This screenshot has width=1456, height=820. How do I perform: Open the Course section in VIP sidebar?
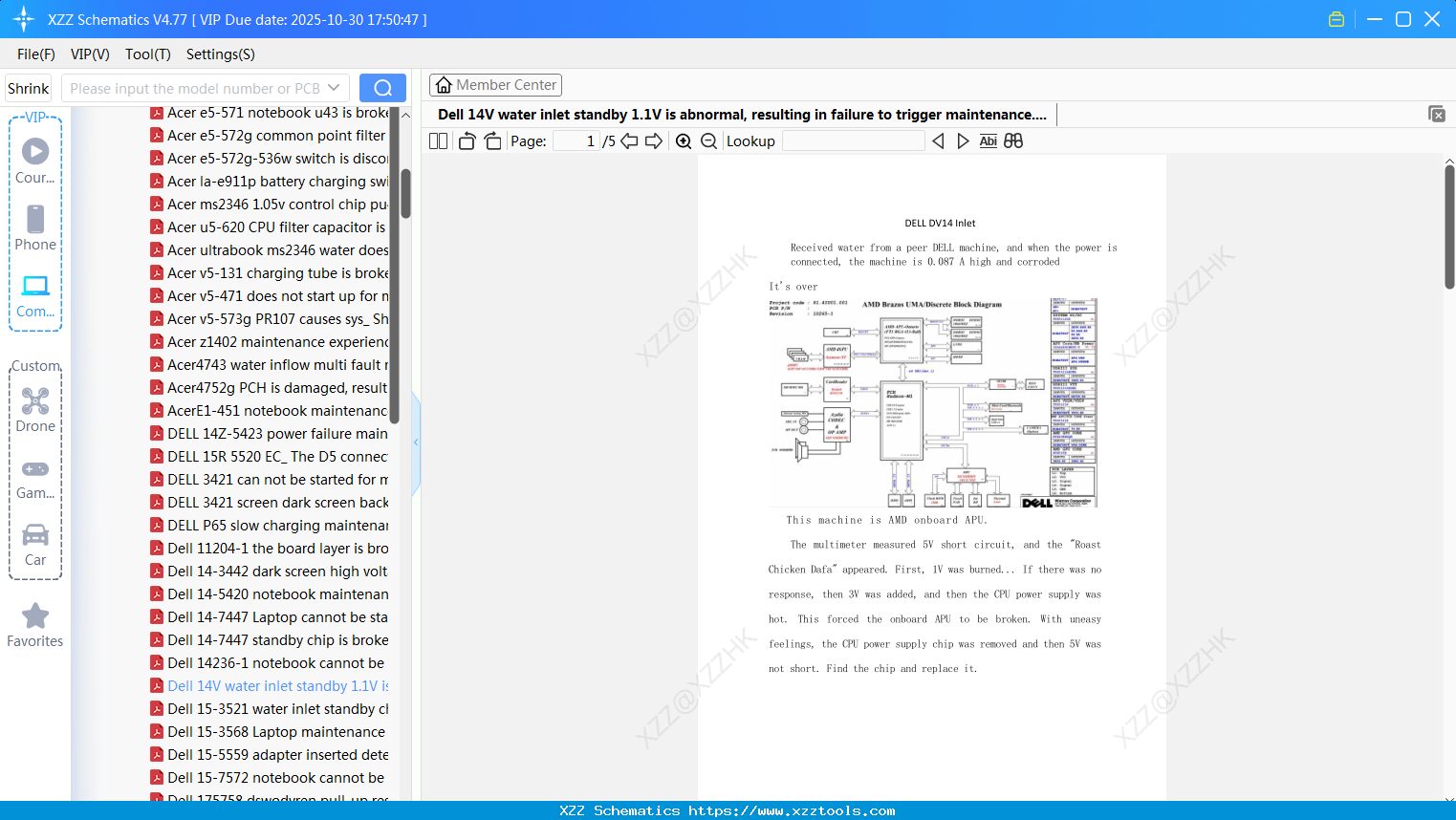(35, 161)
